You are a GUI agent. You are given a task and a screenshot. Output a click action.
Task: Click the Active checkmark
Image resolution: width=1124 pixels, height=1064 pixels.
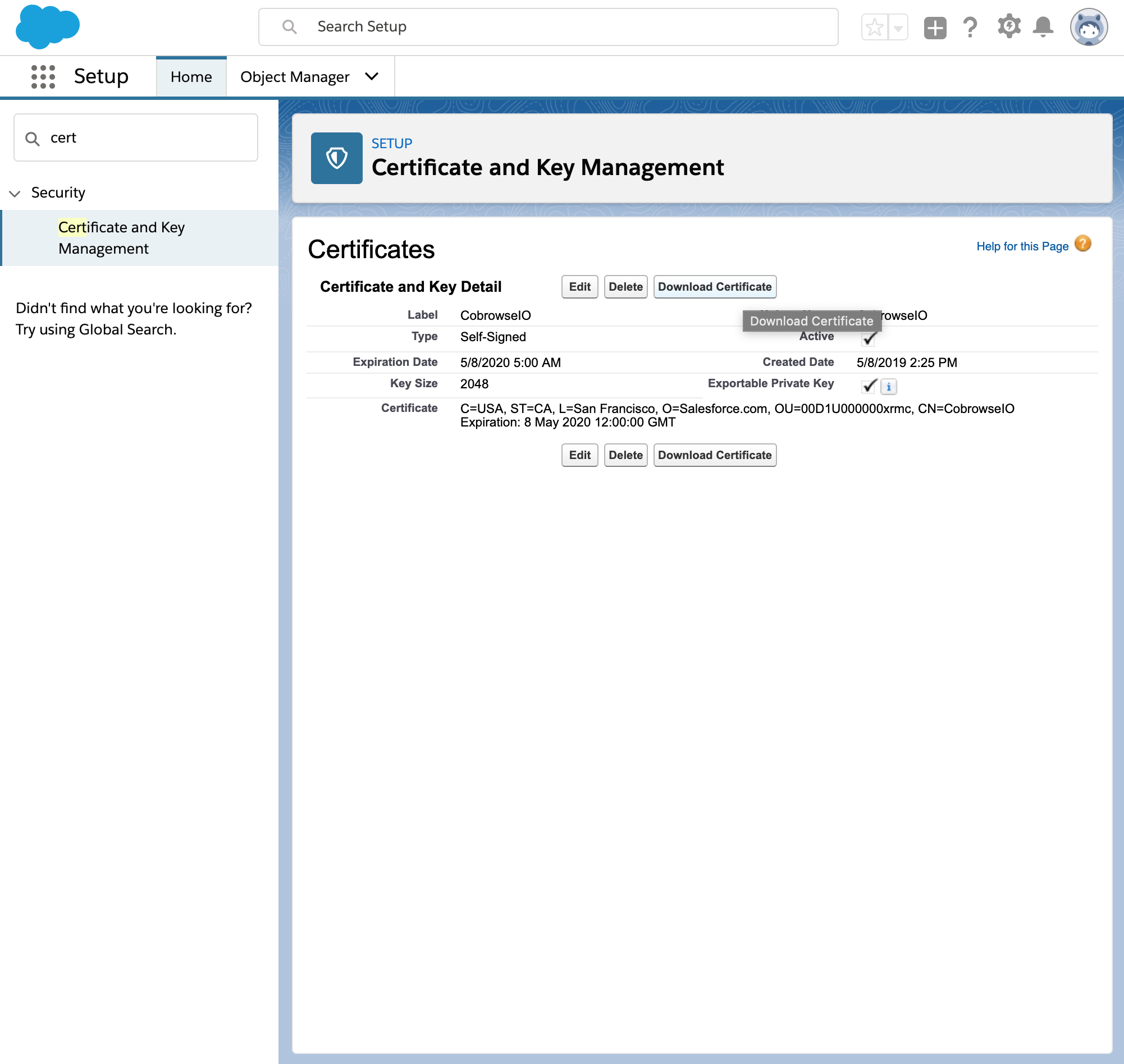(x=869, y=338)
